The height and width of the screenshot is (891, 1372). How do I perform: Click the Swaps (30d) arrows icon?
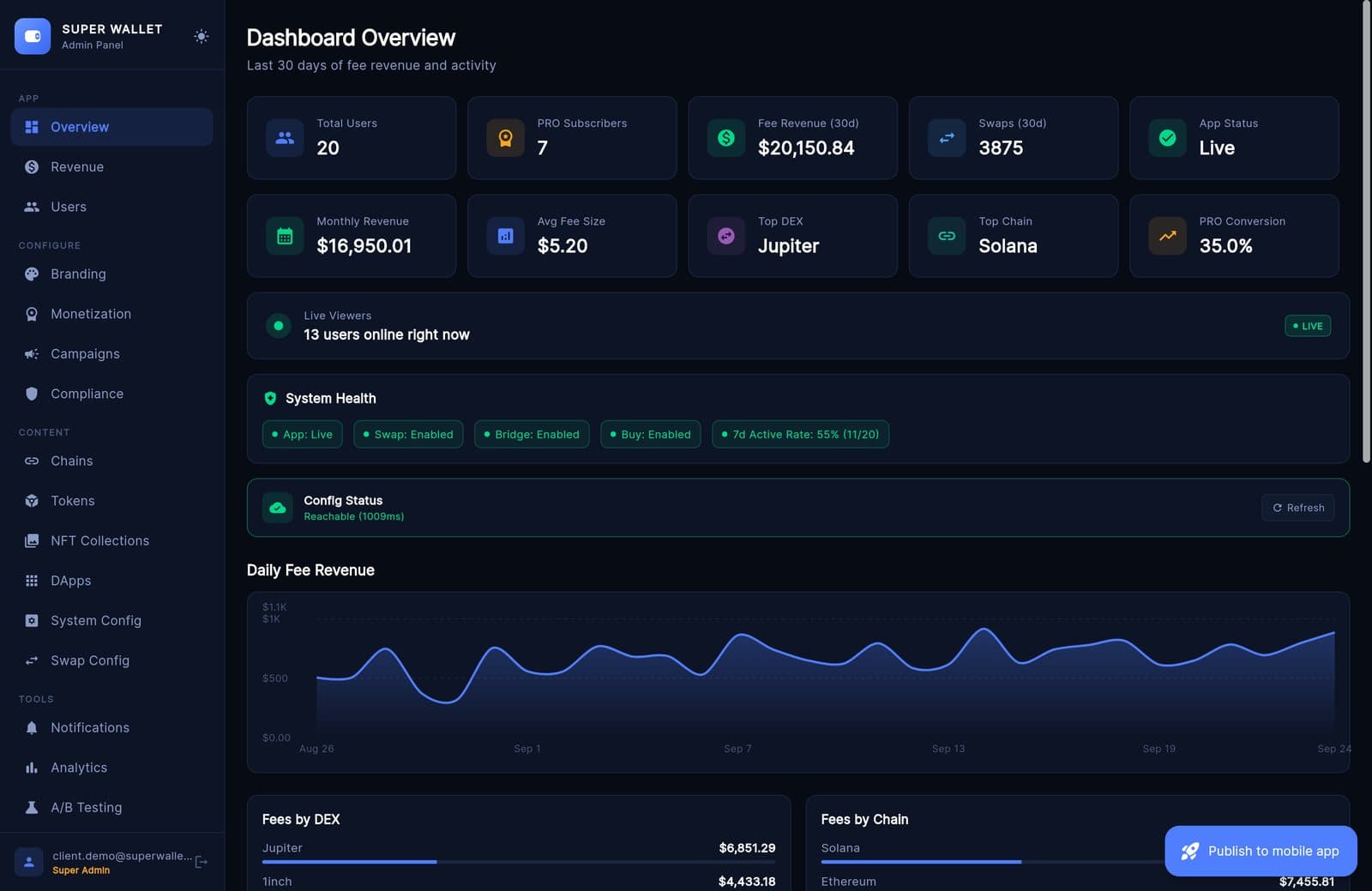(x=947, y=137)
